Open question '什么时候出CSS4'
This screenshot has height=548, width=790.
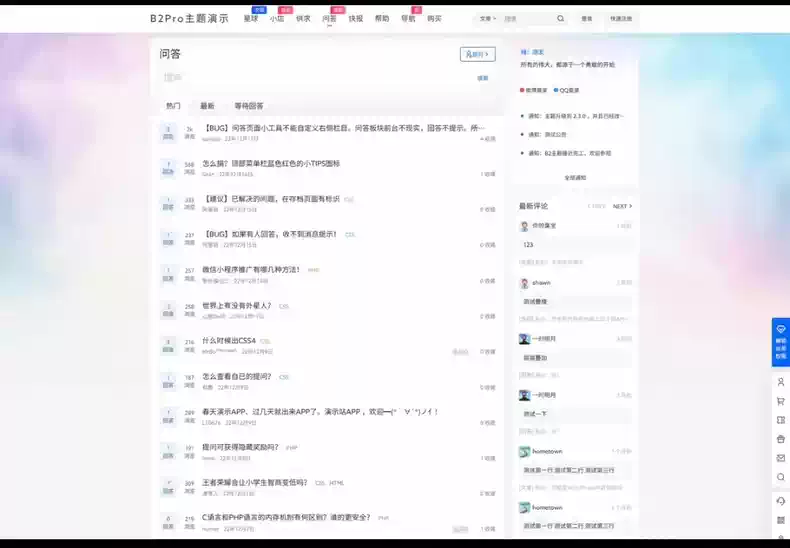(229, 341)
